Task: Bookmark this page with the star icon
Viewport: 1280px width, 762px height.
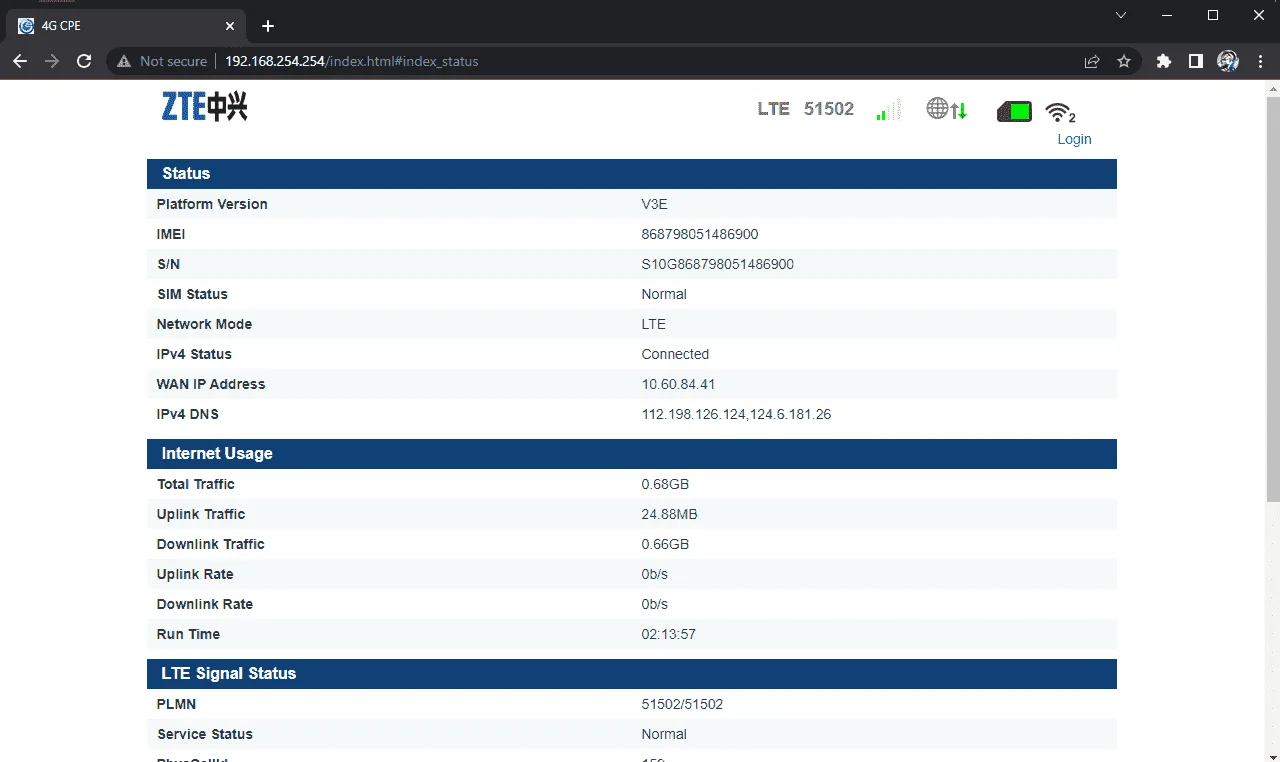Action: click(1124, 61)
